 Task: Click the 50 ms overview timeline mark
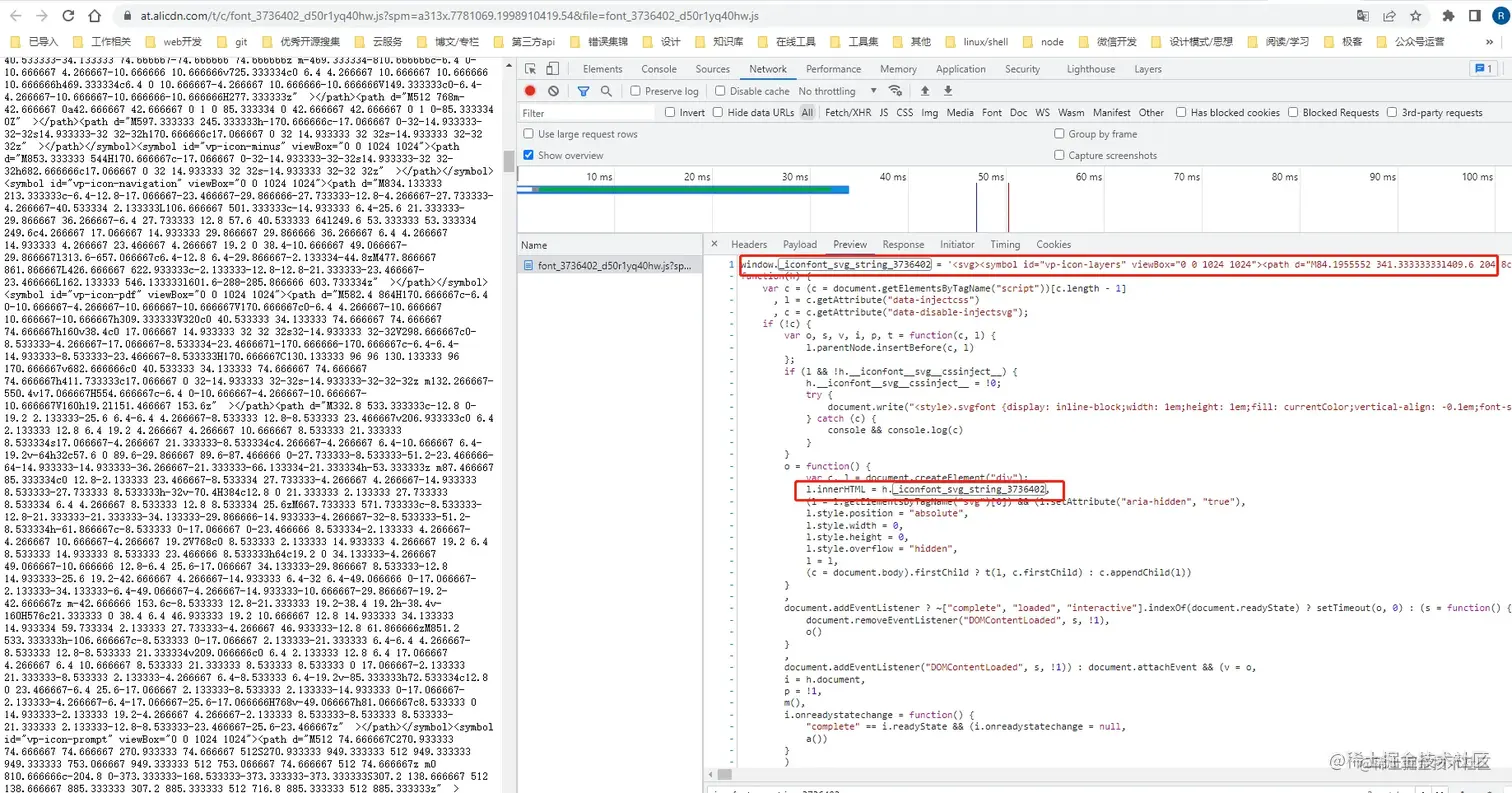[x=991, y=177]
